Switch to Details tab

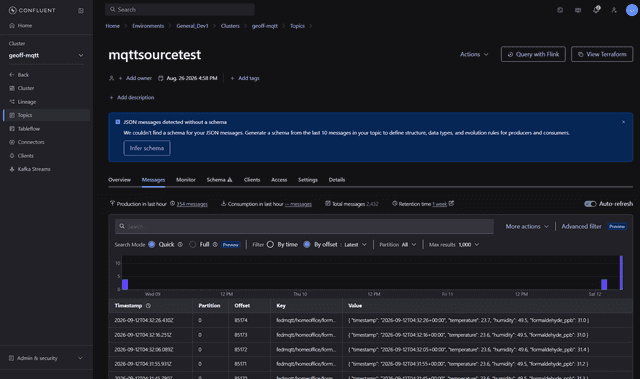(337, 180)
